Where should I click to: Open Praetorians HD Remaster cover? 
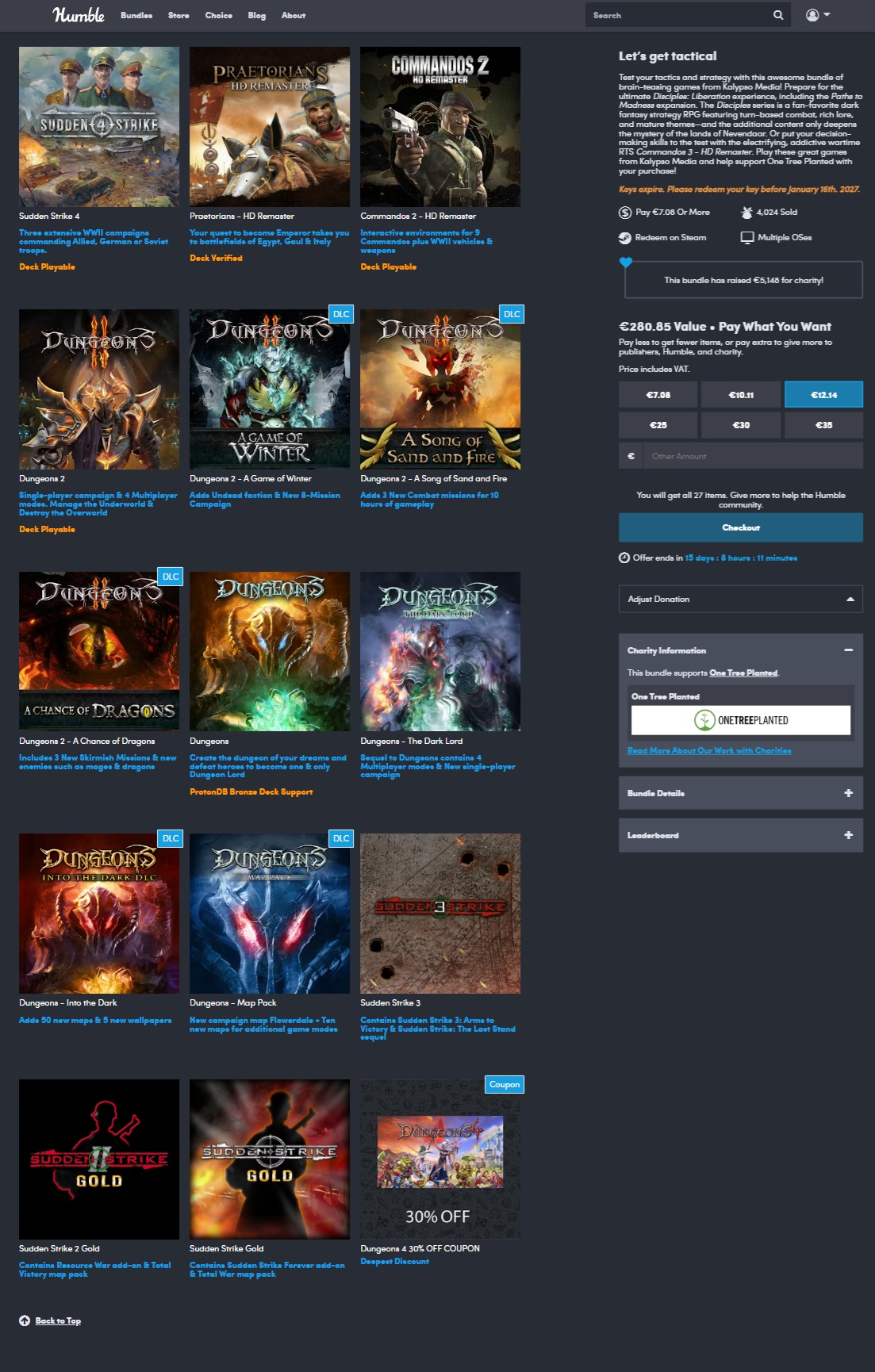pyautogui.click(x=270, y=127)
